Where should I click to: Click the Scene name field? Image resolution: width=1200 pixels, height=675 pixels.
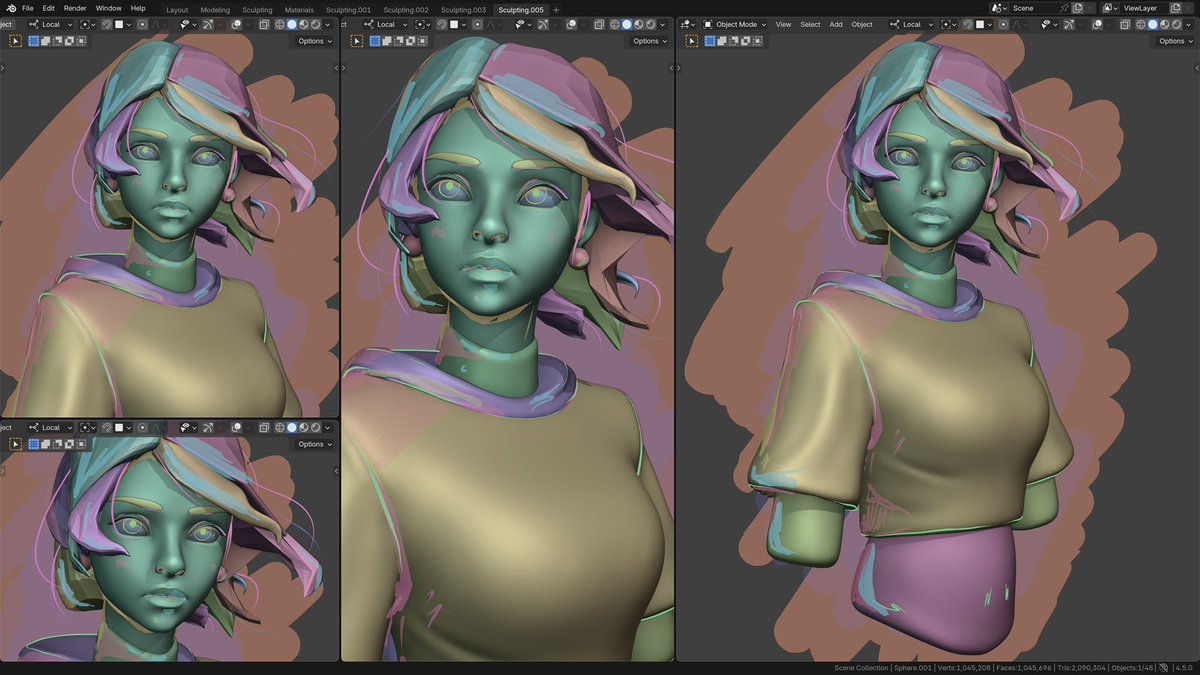coord(1033,8)
